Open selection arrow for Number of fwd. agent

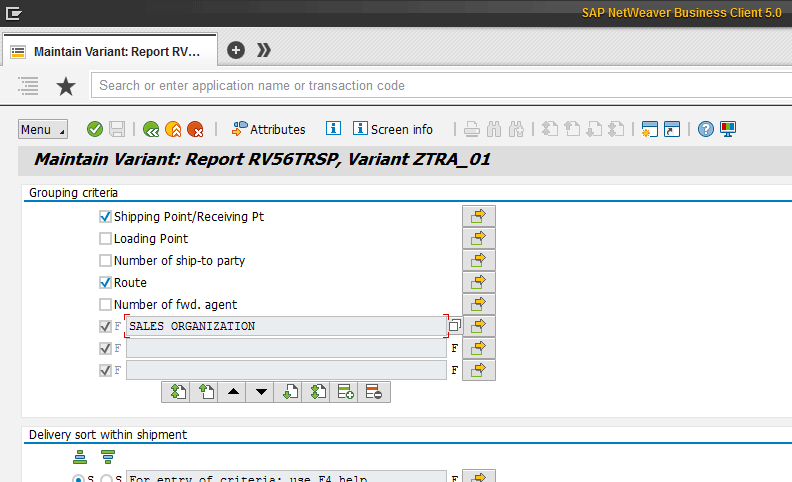coord(478,304)
